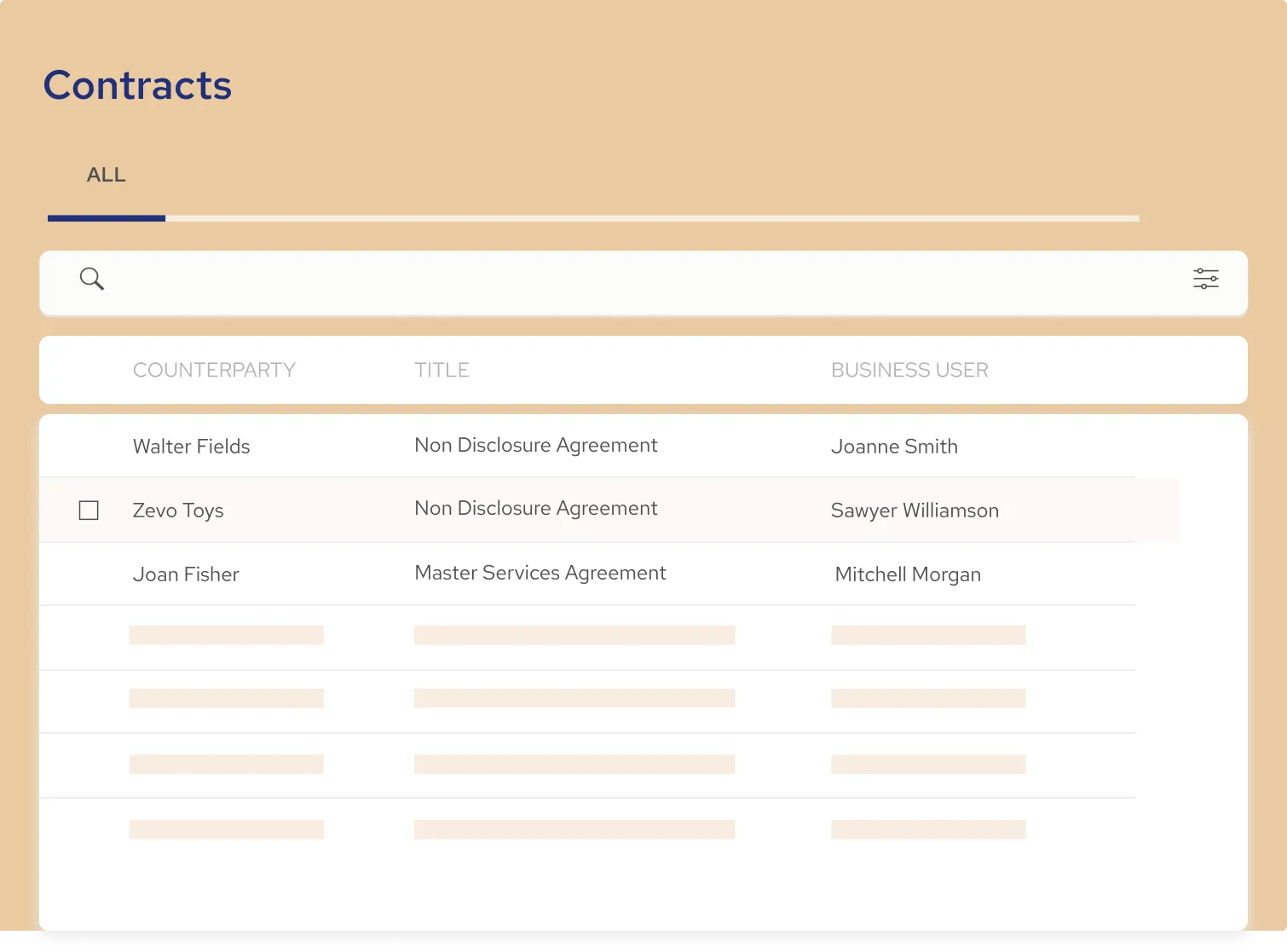Click the search magnifier icon
This screenshot has height=952, width=1287.
pos(92,279)
